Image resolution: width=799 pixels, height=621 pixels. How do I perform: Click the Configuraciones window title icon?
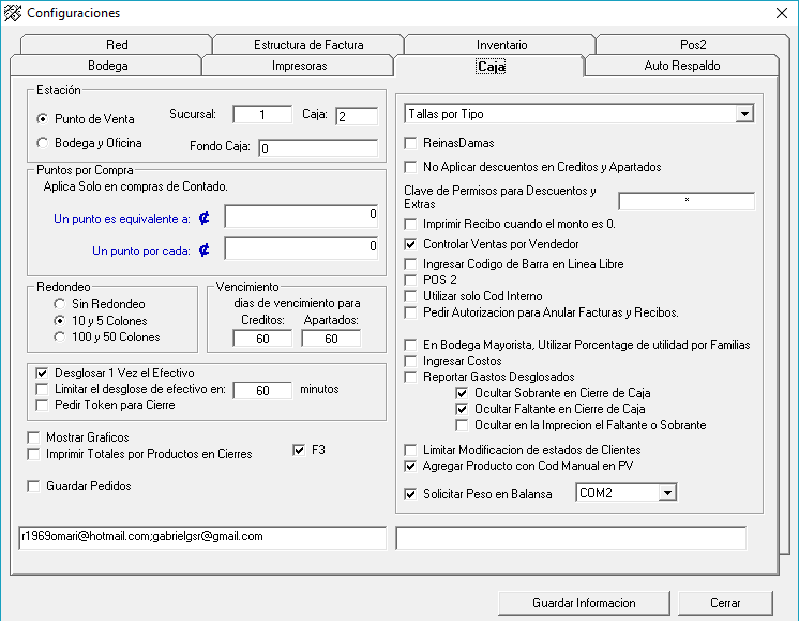tap(13, 13)
